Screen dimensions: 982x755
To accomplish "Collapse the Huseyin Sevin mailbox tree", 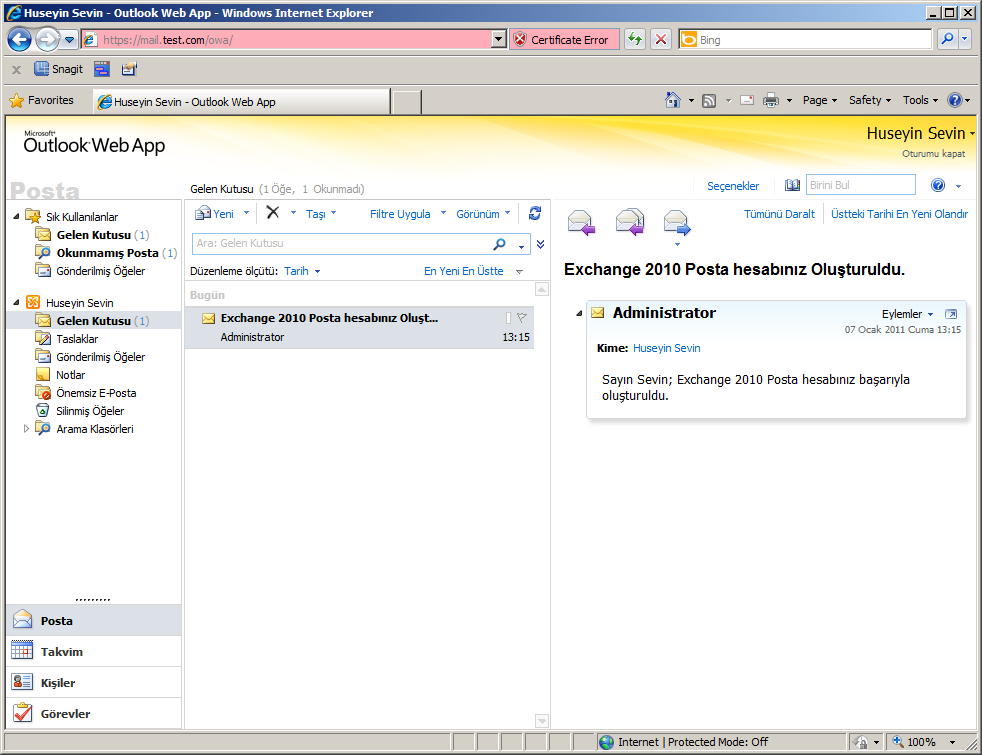I will [x=16, y=302].
